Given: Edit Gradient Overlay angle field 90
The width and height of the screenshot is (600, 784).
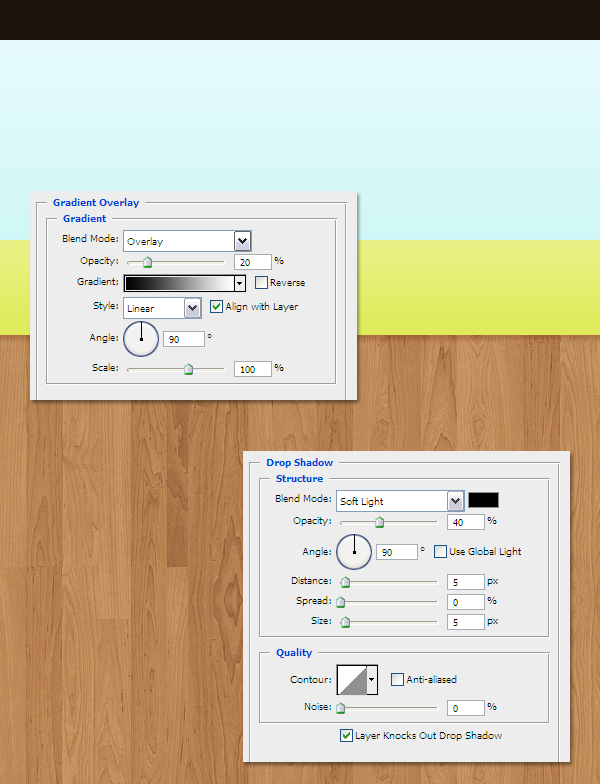Looking at the screenshot, I should [184, 339].
